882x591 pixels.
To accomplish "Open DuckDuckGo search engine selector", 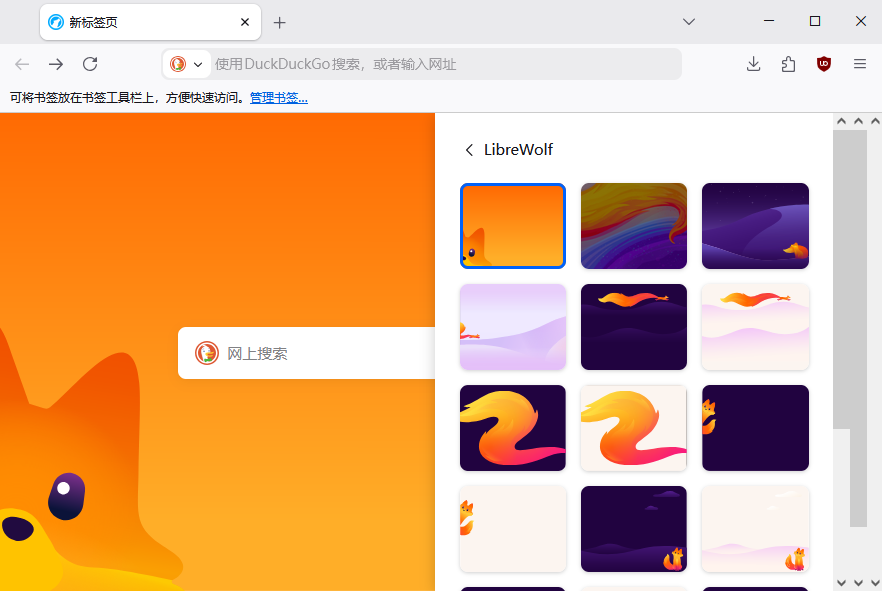I will tap(187, 64).
